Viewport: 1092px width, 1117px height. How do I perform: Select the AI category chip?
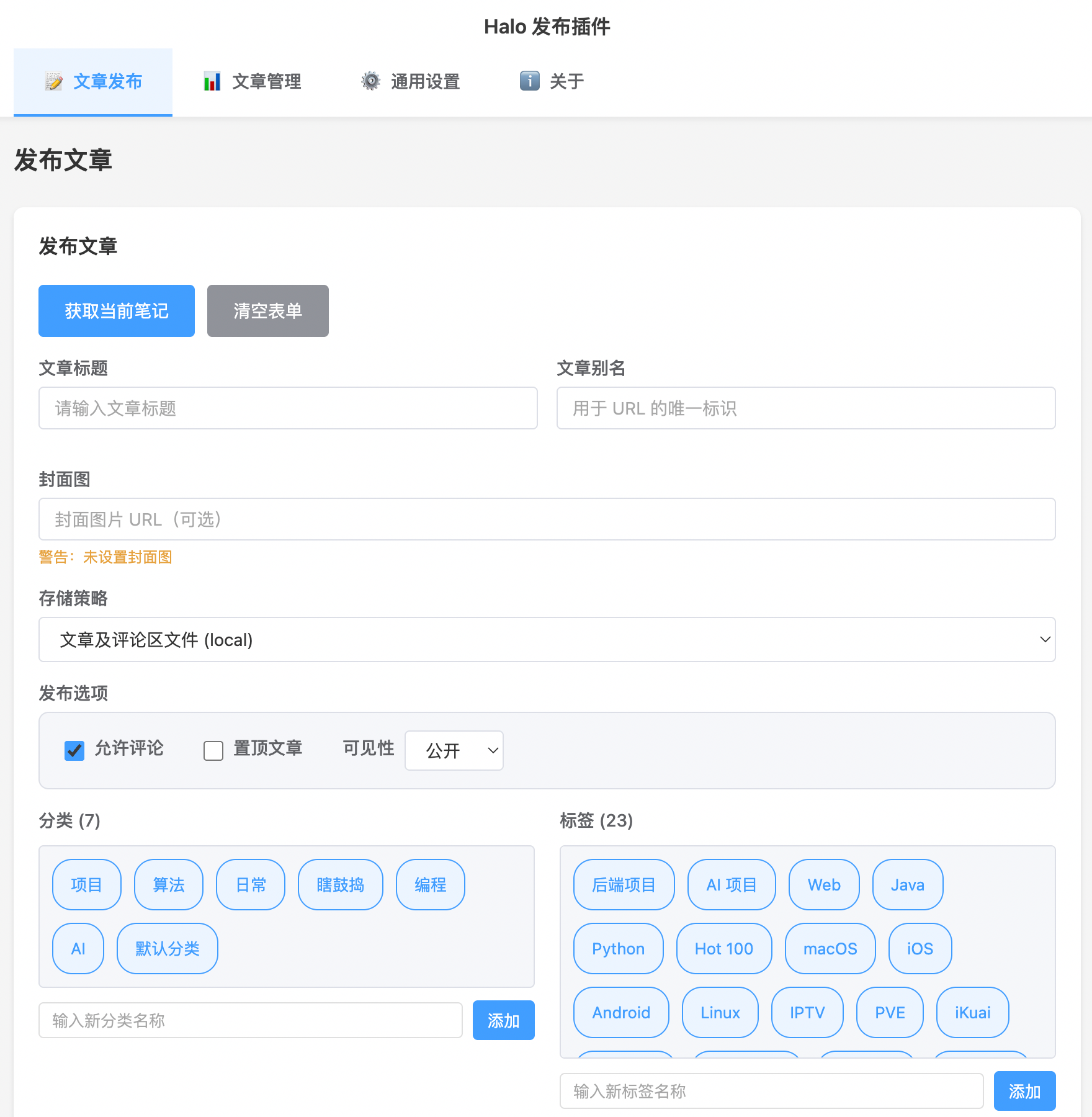(x=78, y=949)
